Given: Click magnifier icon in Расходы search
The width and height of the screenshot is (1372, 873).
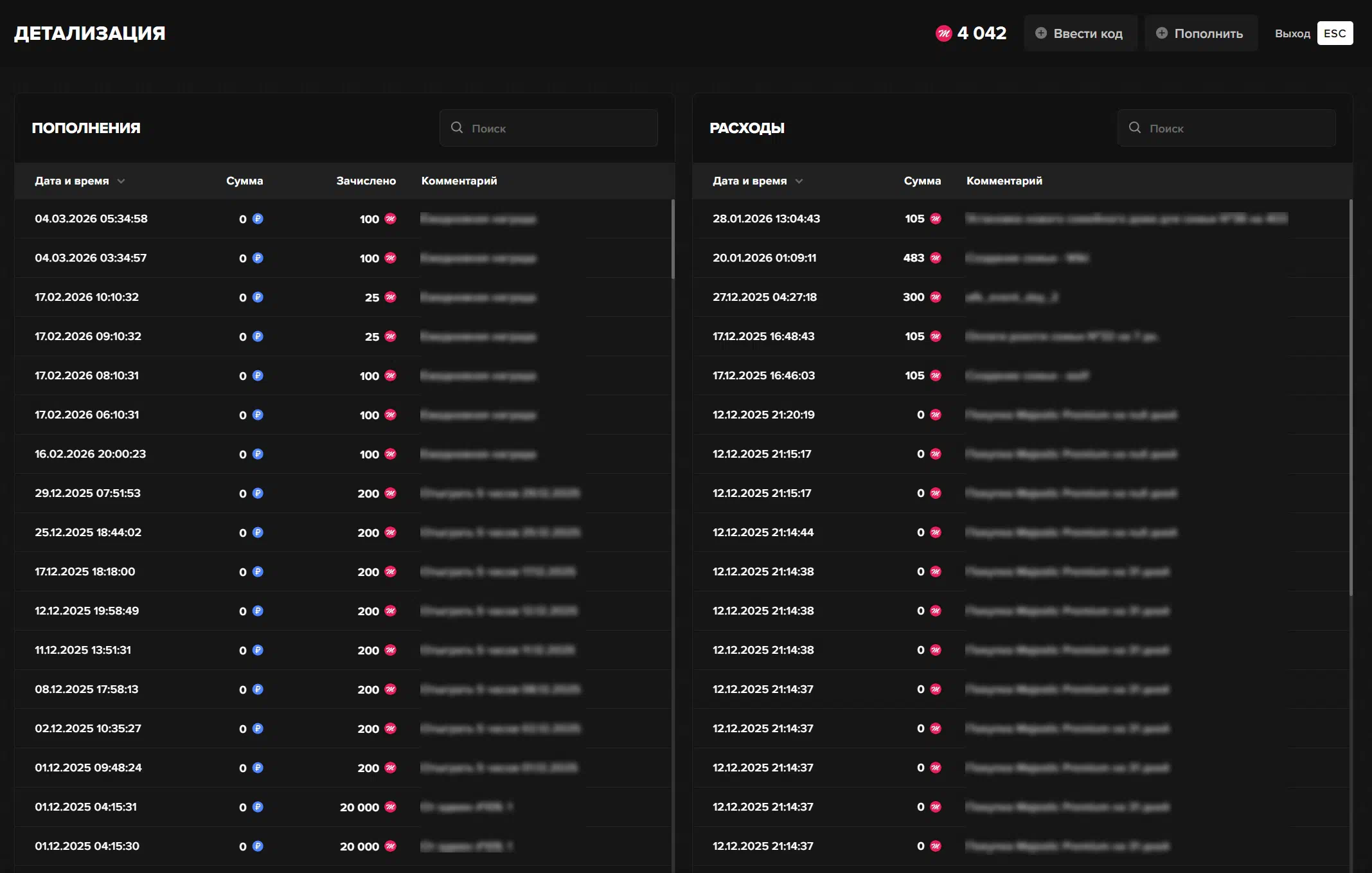Looking at the screenshot, I should 1135,127.
